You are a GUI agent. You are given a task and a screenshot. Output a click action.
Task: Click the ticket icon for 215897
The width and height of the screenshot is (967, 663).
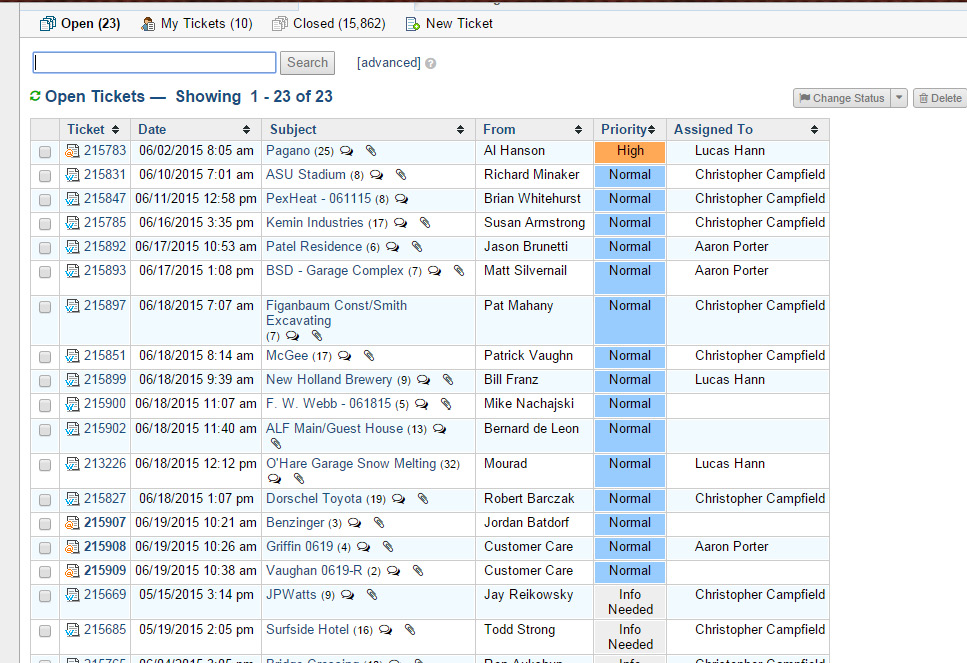72,306
